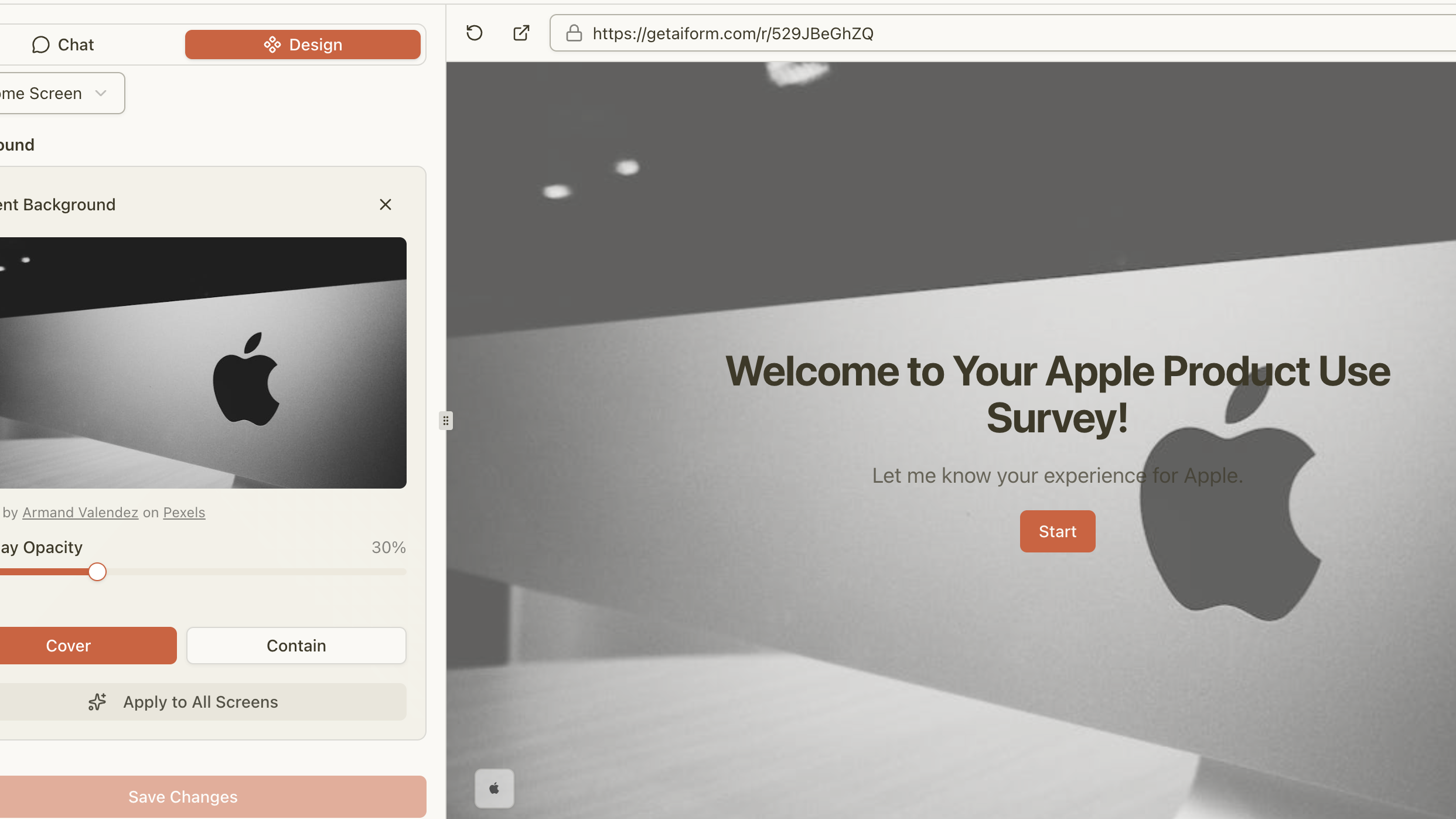The image size is (1456, 819).
Task: Click the lock icon in URL bar
Action: coord(574,33)
